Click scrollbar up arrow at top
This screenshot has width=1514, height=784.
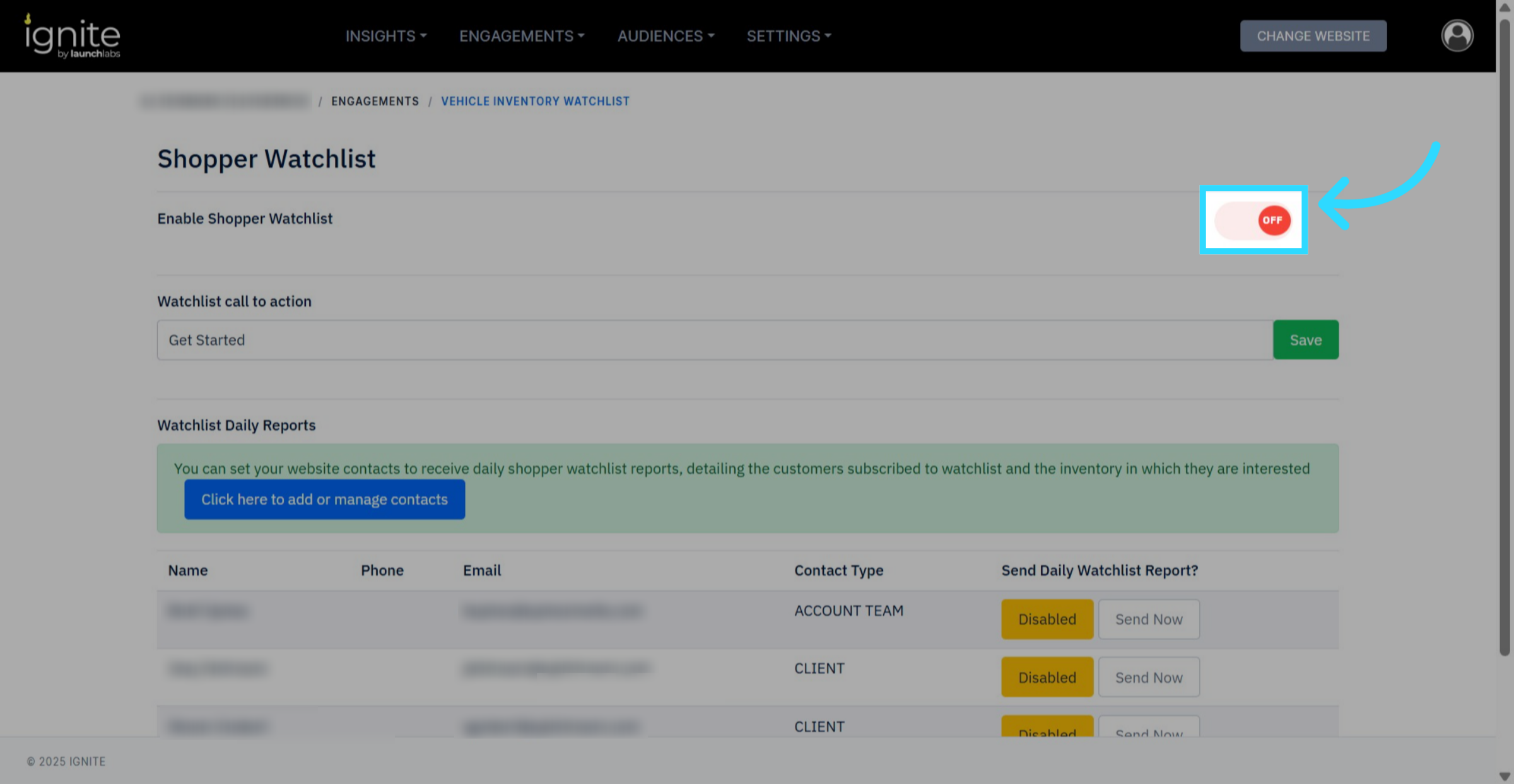pyautogui.click(x=1505, y=8)
